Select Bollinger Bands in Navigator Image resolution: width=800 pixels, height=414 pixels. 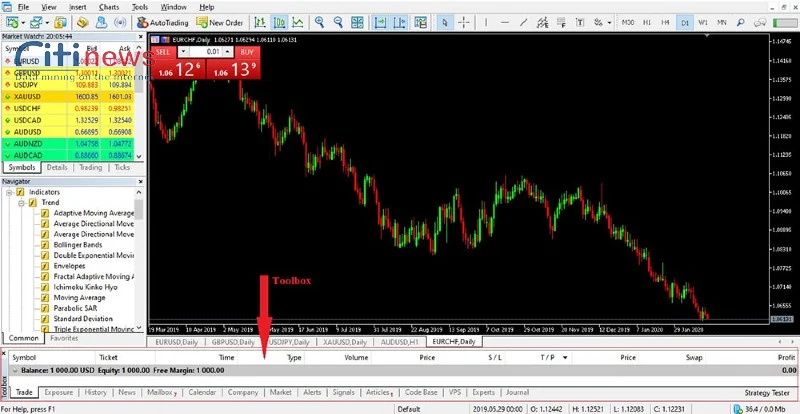click(78, 245)
